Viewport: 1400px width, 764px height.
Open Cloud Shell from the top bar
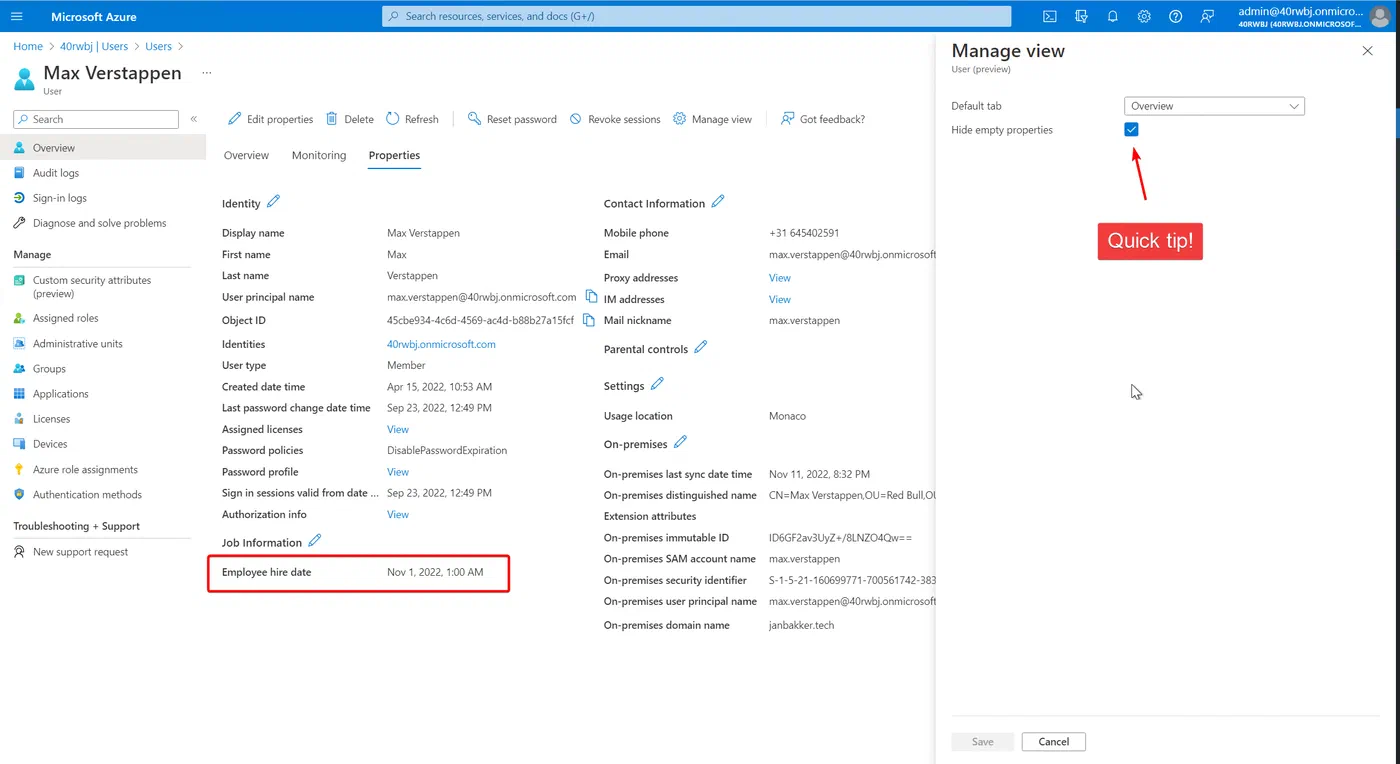1049,16
